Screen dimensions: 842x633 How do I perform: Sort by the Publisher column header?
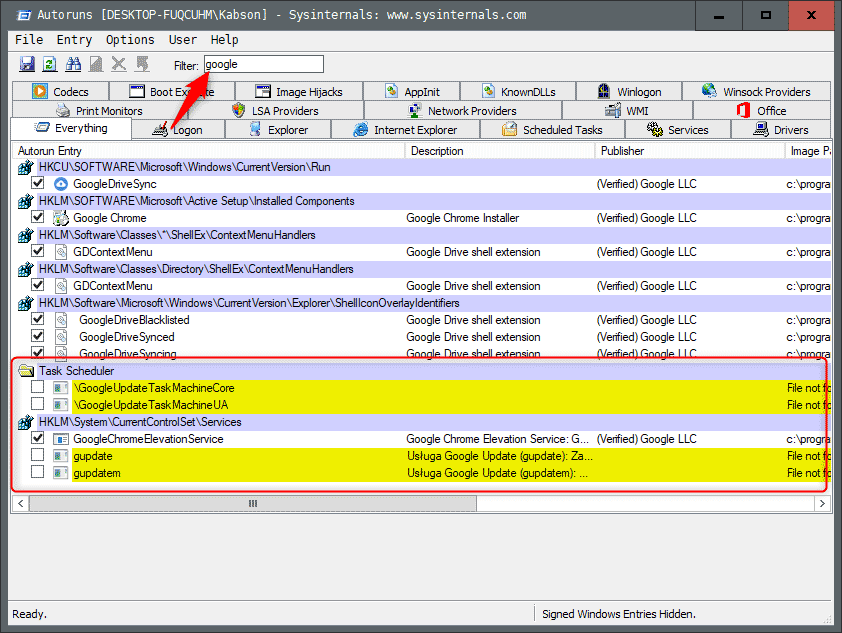pos(690,151)
